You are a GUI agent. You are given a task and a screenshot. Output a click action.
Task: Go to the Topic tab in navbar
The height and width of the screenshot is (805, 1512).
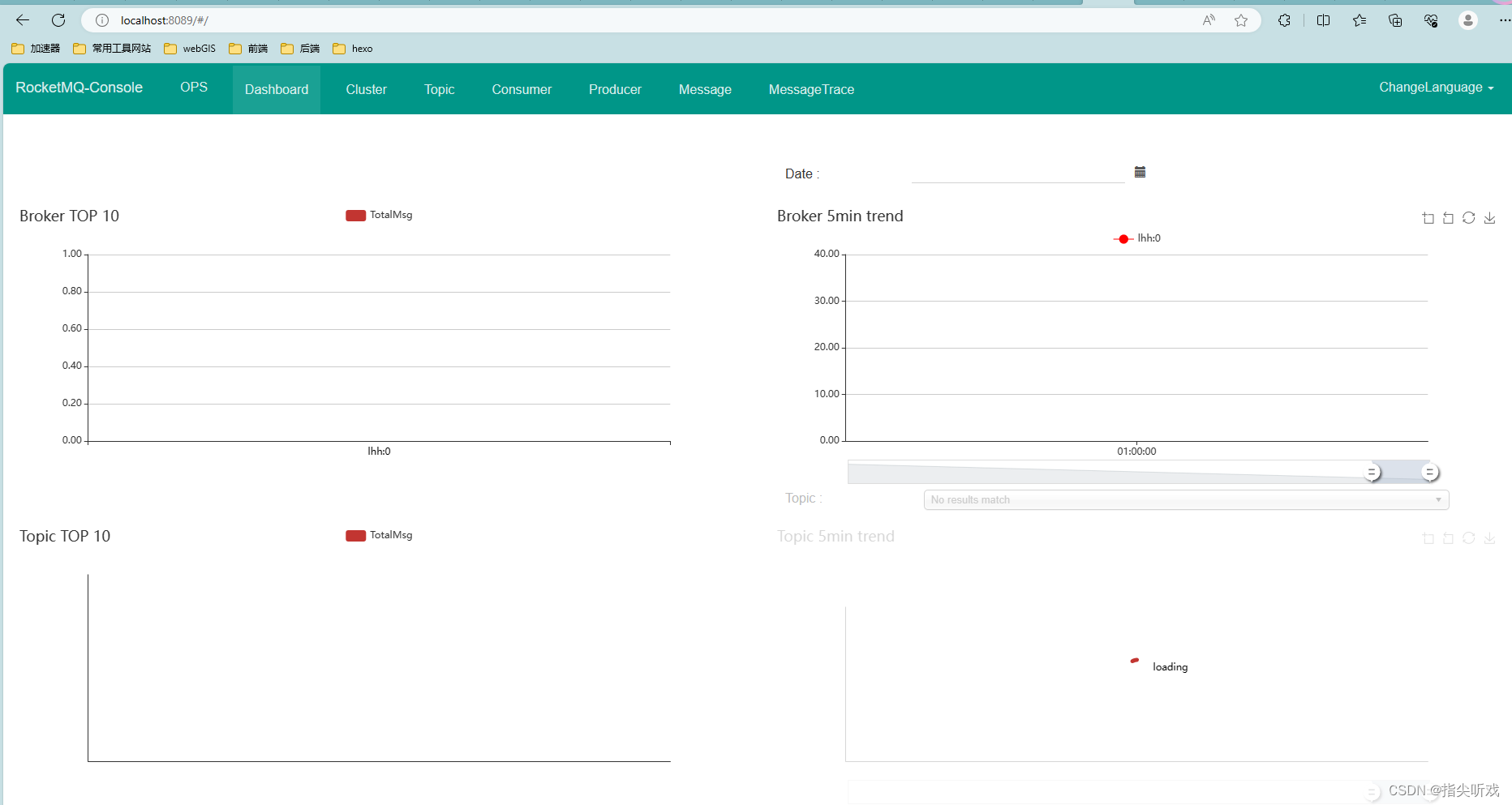pyautogui.click(x=440, y=89)
